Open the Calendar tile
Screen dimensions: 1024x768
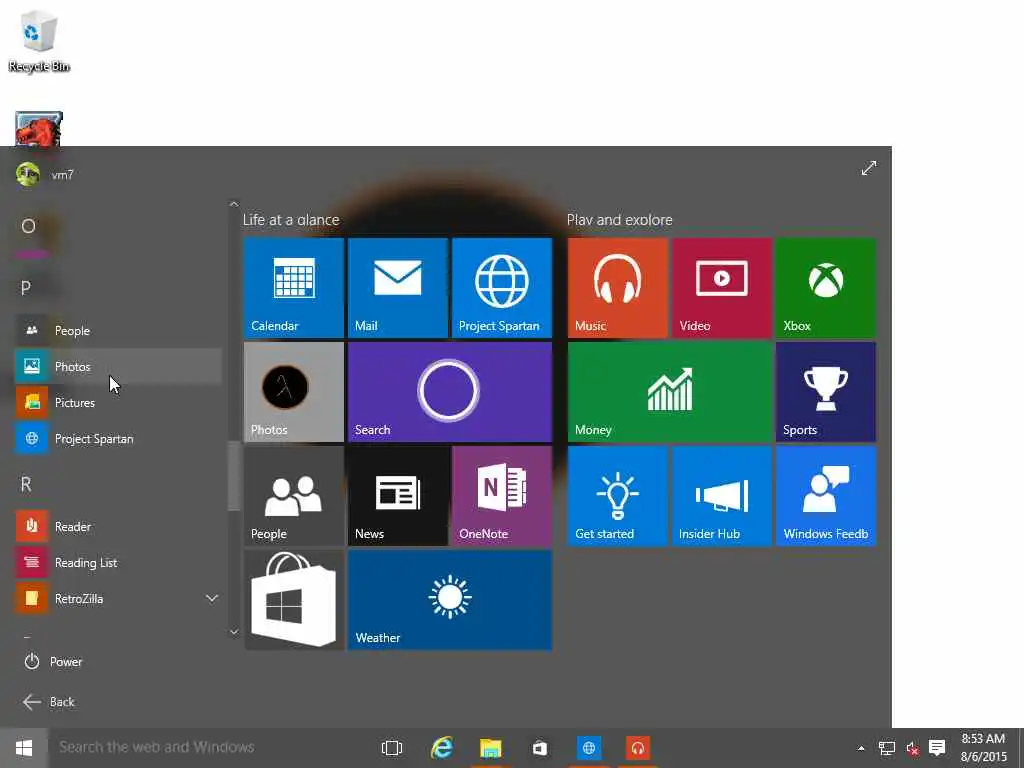(x=294, y=288)
